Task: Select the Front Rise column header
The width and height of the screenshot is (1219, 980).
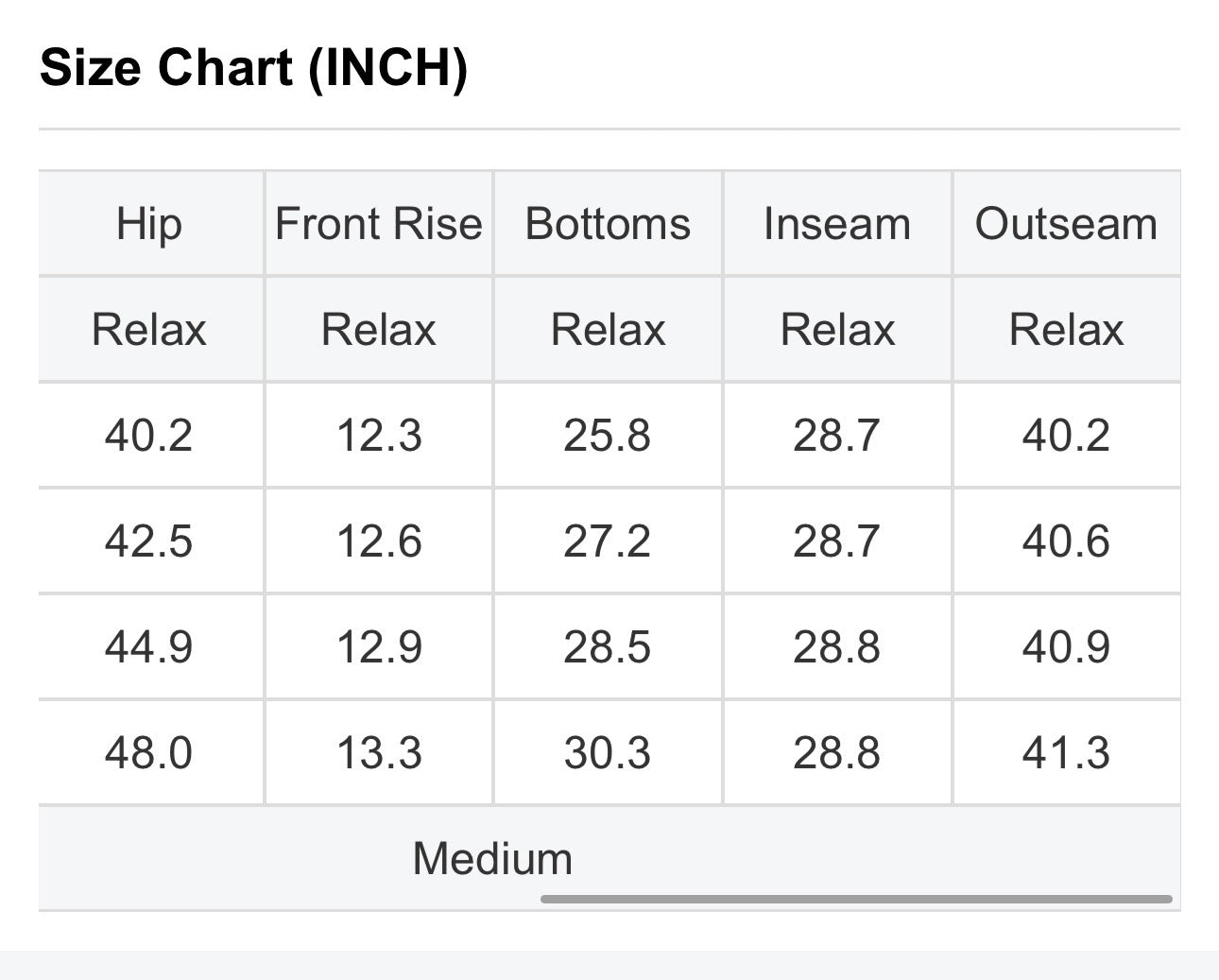Action: click(379, 224)
